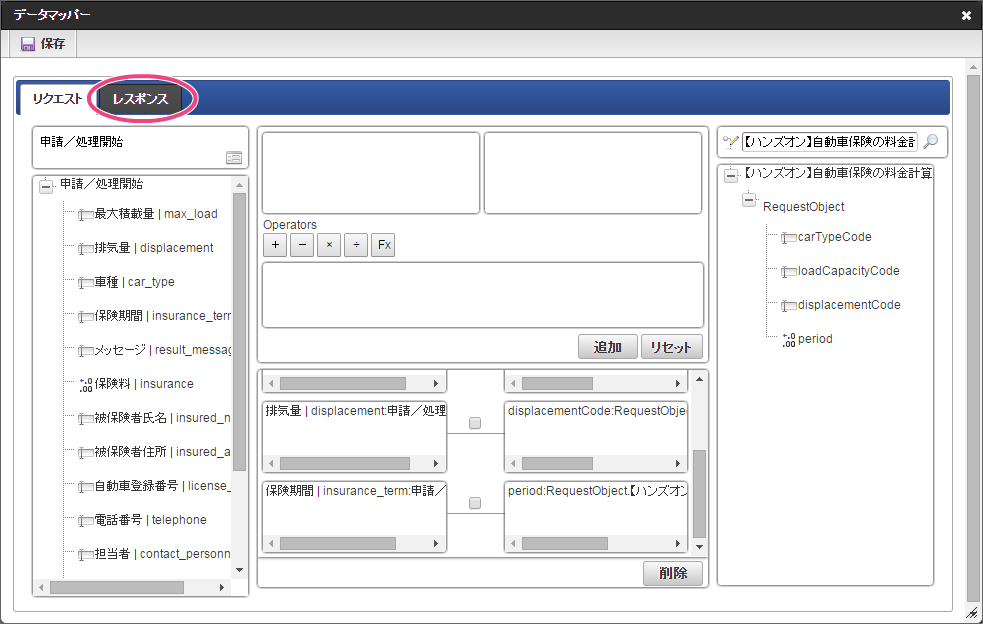Screen dimensions: 983x624
Task: Select the field icon for 担当者 | contact_personnel
Action: coord(86,554)
